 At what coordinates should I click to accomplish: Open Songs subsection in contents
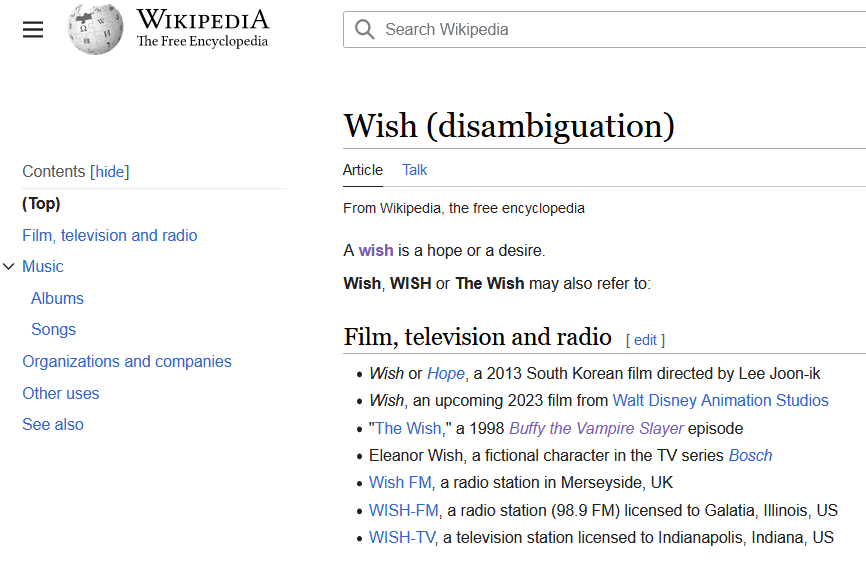pyautogui.click(x=54, y=330)
